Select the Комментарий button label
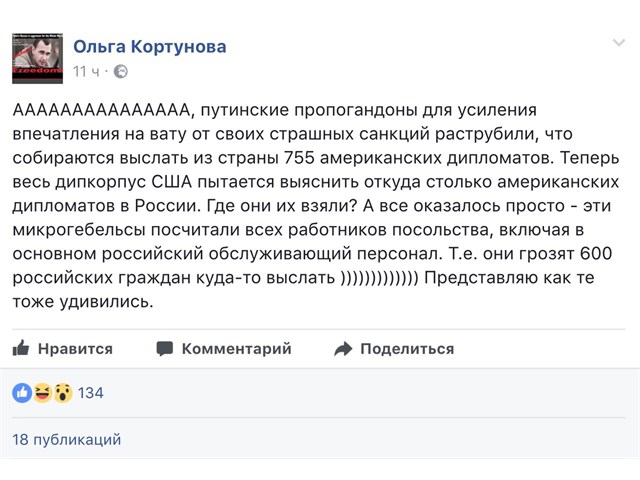 pyautogui.click(x=237, y=349)
